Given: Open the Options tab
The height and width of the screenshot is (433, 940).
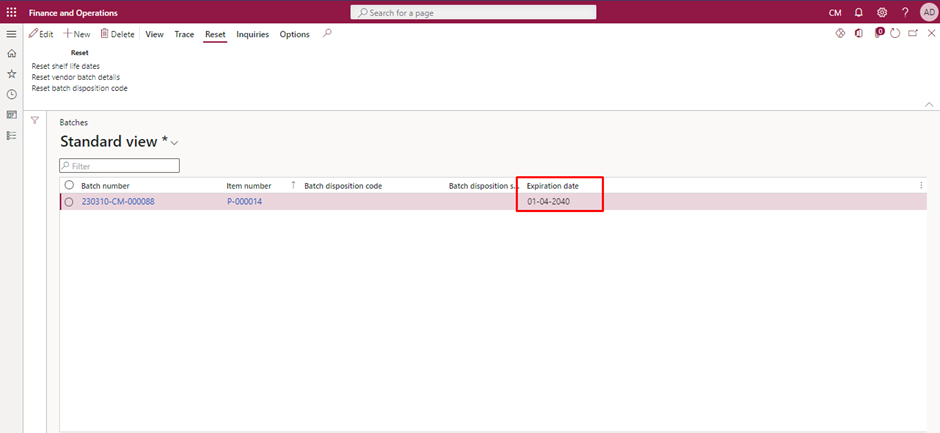Looking at the screenshot, I should click(x=294, y=34).
